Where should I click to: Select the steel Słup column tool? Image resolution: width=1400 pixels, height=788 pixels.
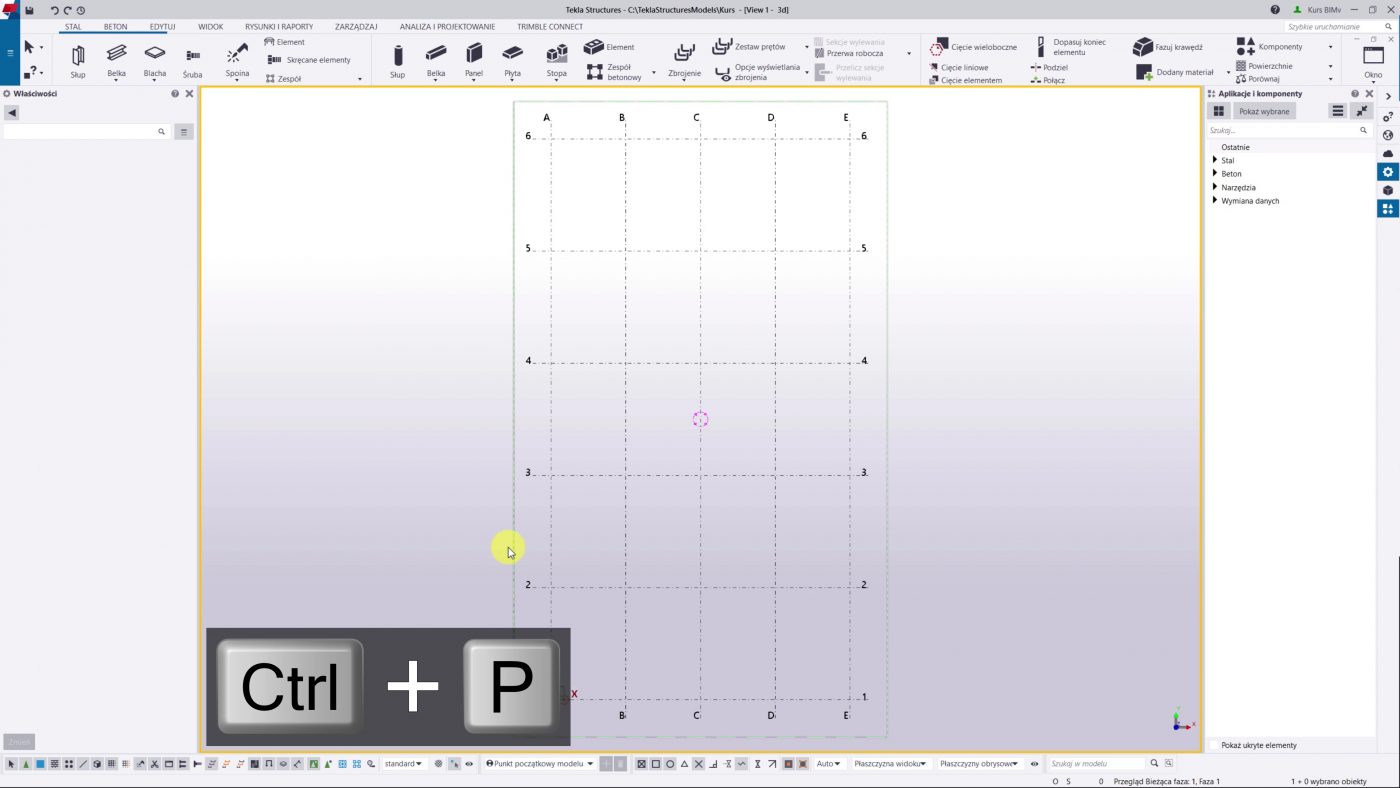pyautogui.click(x=78, y=59)
